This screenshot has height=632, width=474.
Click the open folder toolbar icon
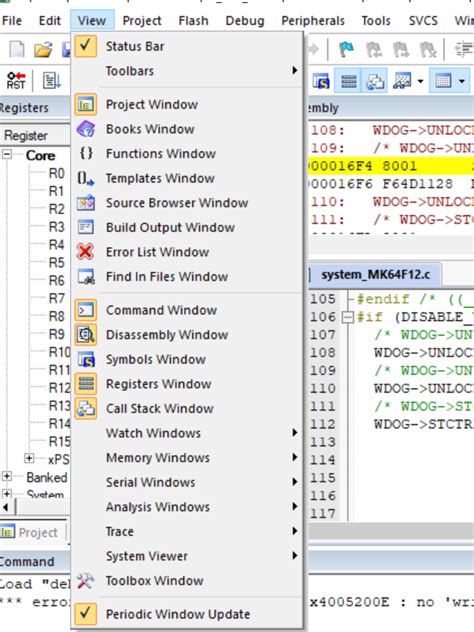43,50
